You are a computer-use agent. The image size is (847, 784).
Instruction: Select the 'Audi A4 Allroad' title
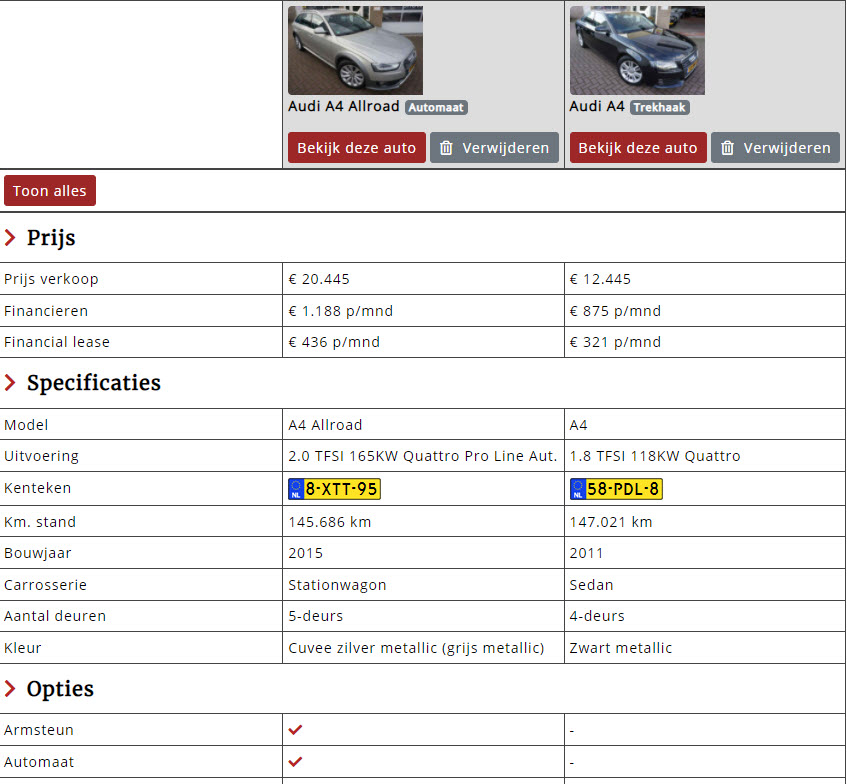click(344, 106)
